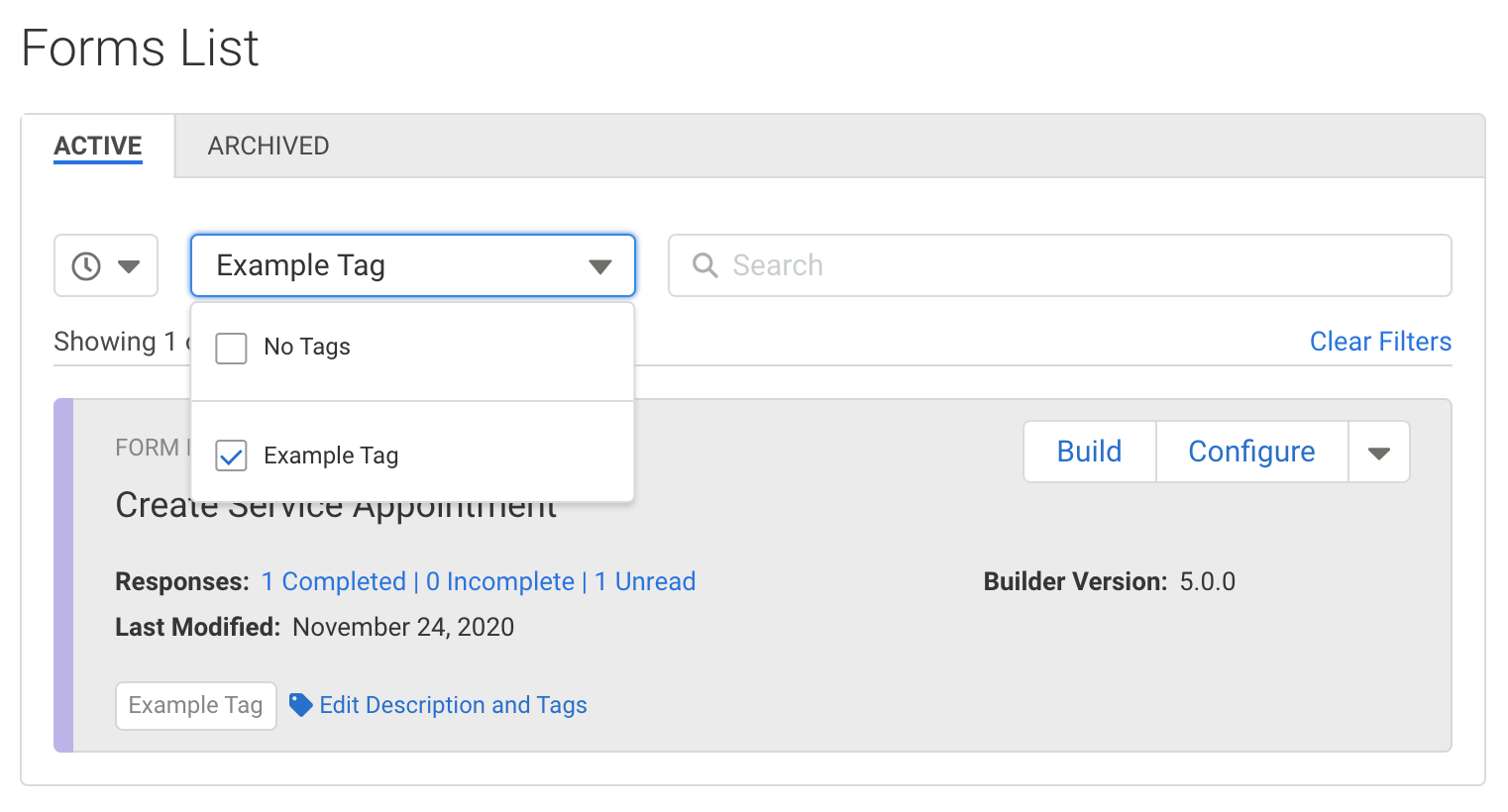
Task: Uncheck the Example Tag checkbox
Action: [x=231, y=457]
